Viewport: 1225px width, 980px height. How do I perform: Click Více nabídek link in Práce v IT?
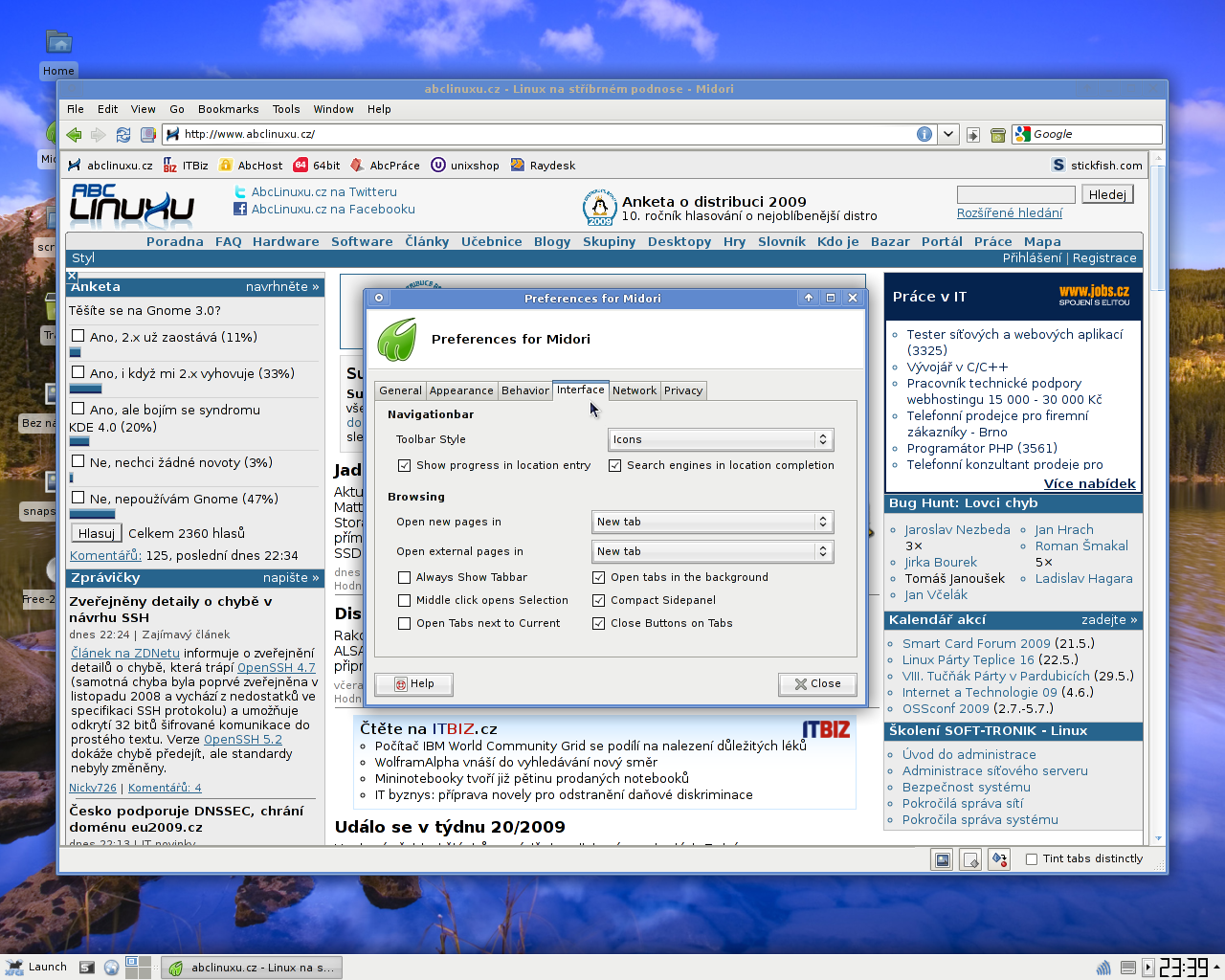[x=1090, y=483]
